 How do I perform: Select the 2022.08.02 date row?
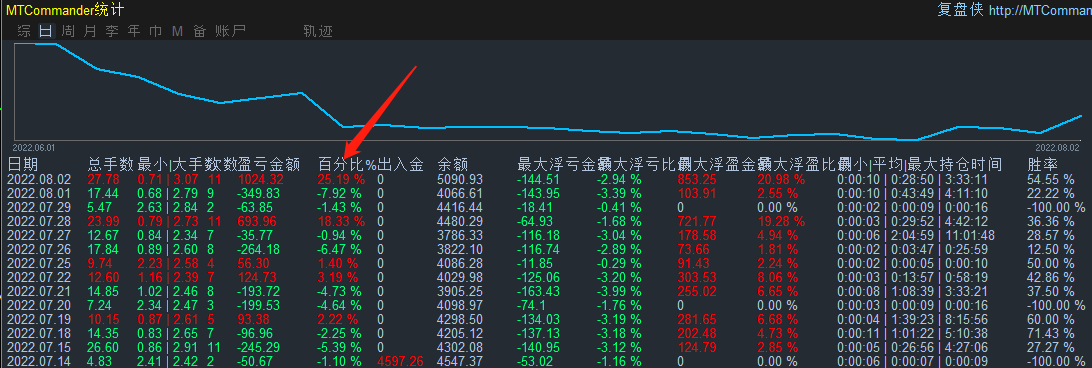tap(546, 179)
